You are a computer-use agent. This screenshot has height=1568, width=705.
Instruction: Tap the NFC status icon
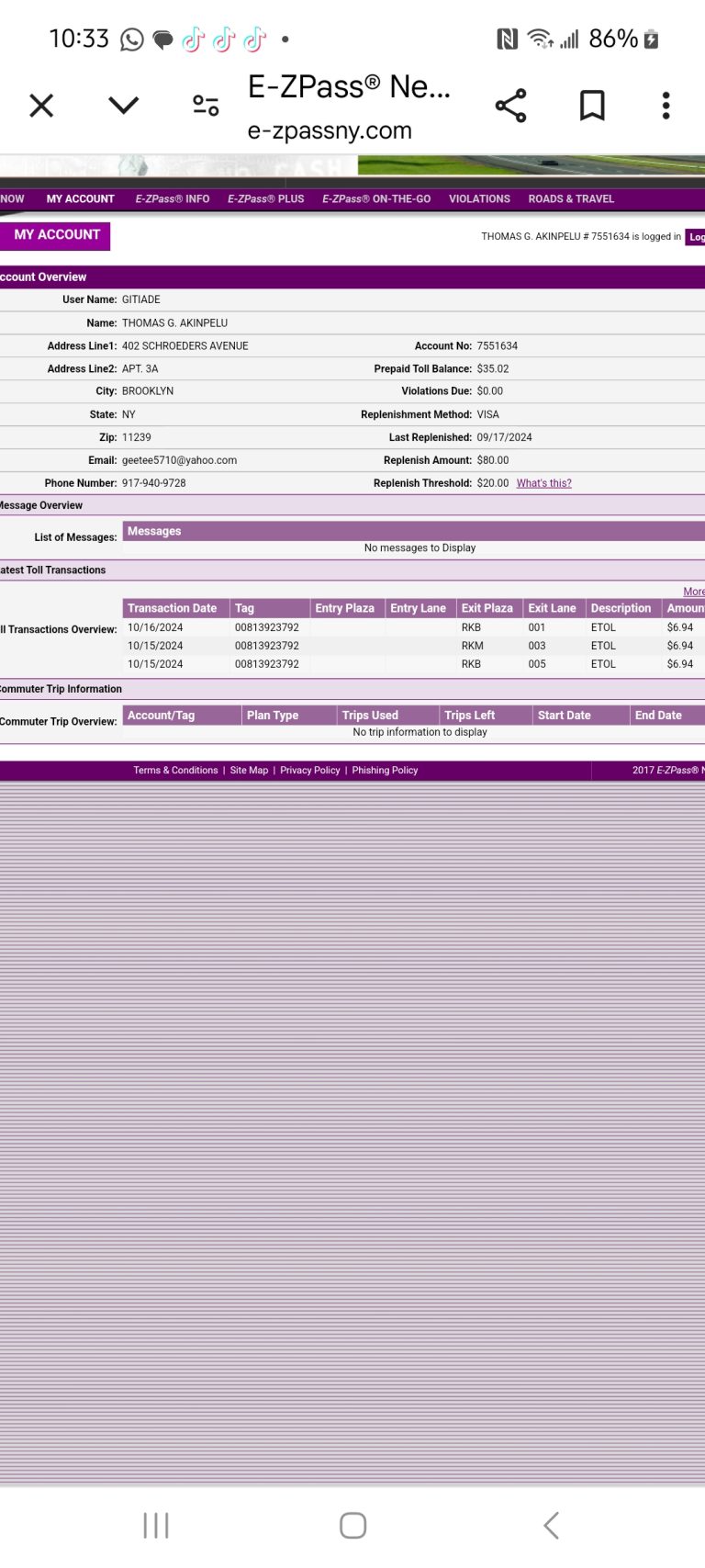[507, 39]
